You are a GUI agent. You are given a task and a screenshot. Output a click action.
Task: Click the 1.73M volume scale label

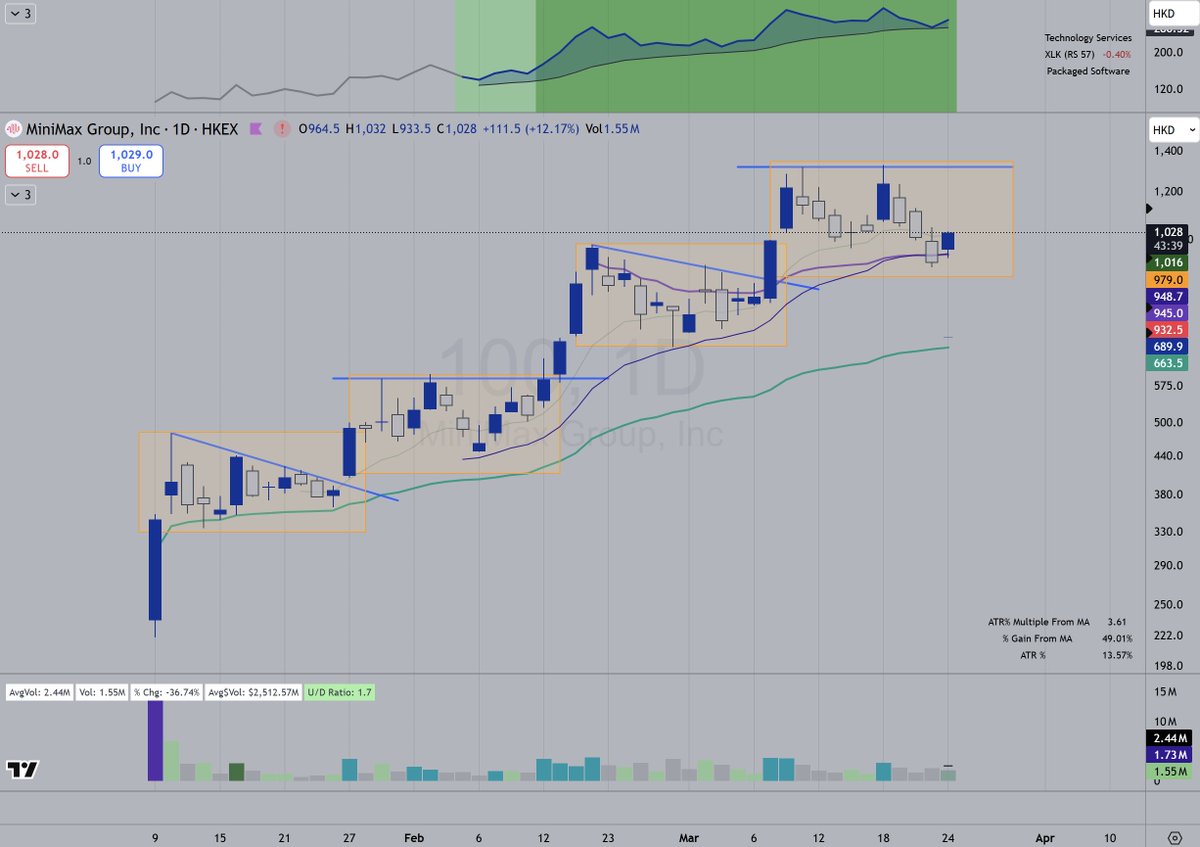pos(1167,754)
